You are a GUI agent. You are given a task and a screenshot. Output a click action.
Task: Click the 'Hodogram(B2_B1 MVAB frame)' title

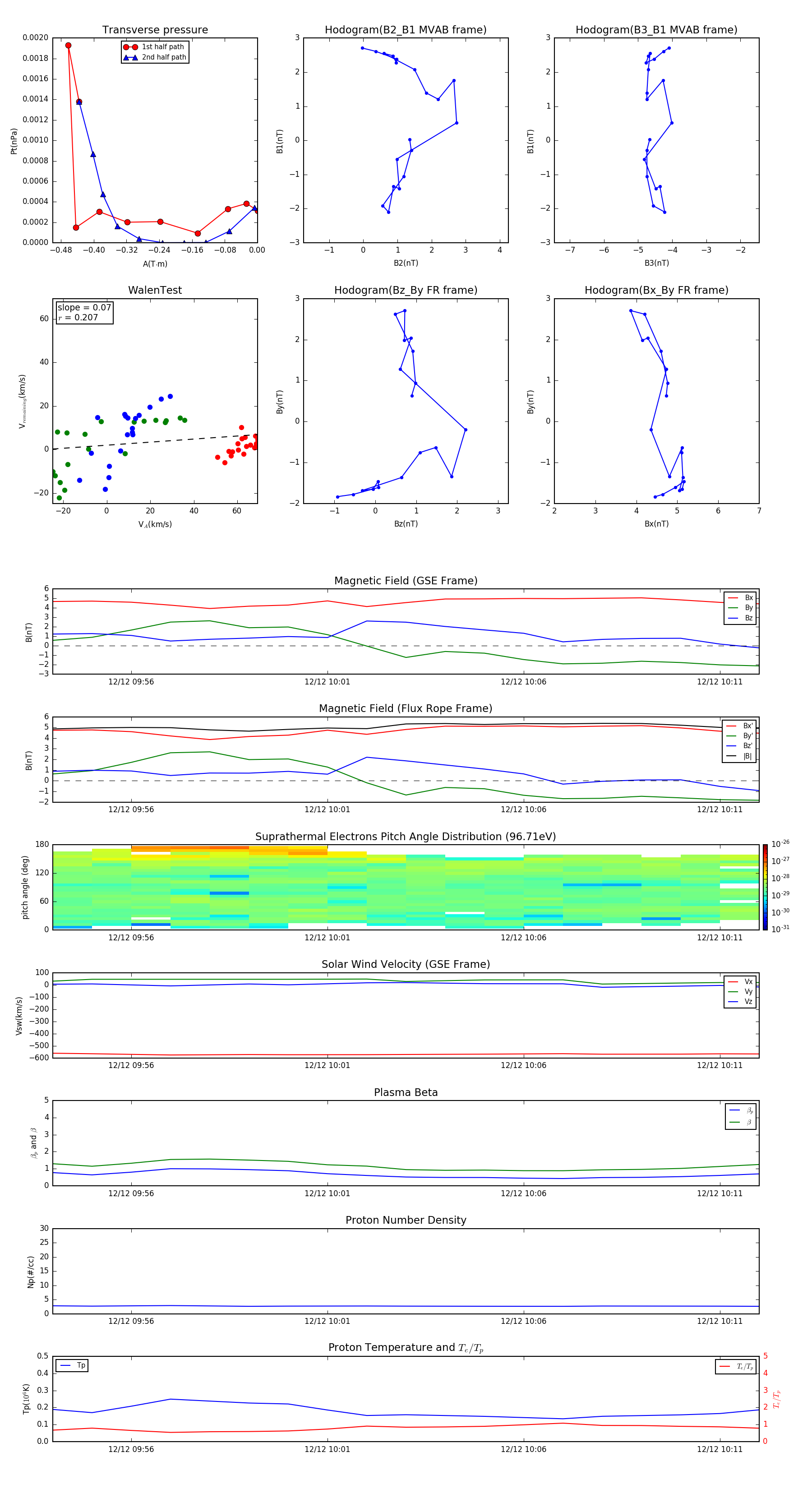pos(406,29)
